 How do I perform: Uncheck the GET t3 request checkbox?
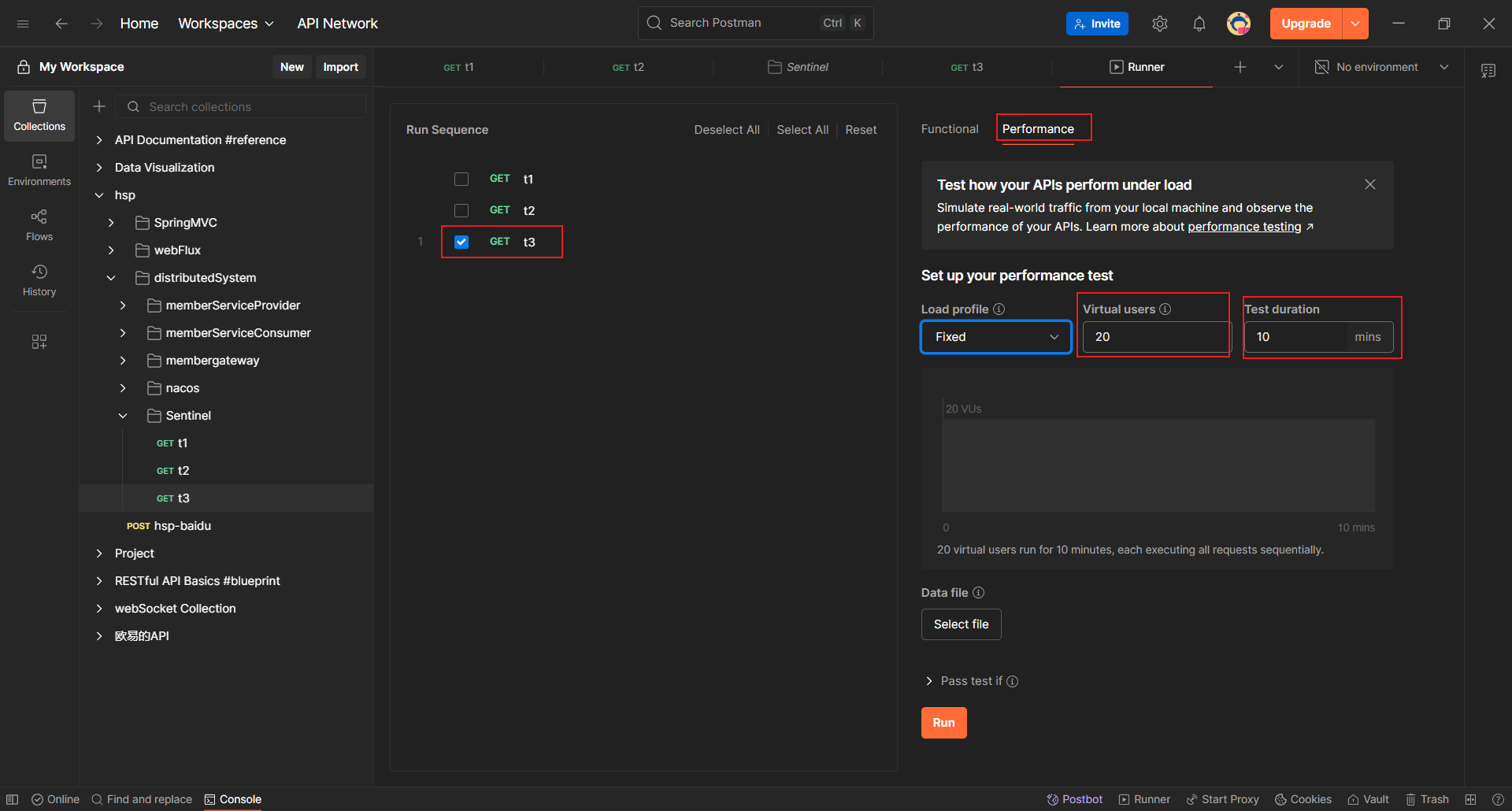click(x=461, y=242)
